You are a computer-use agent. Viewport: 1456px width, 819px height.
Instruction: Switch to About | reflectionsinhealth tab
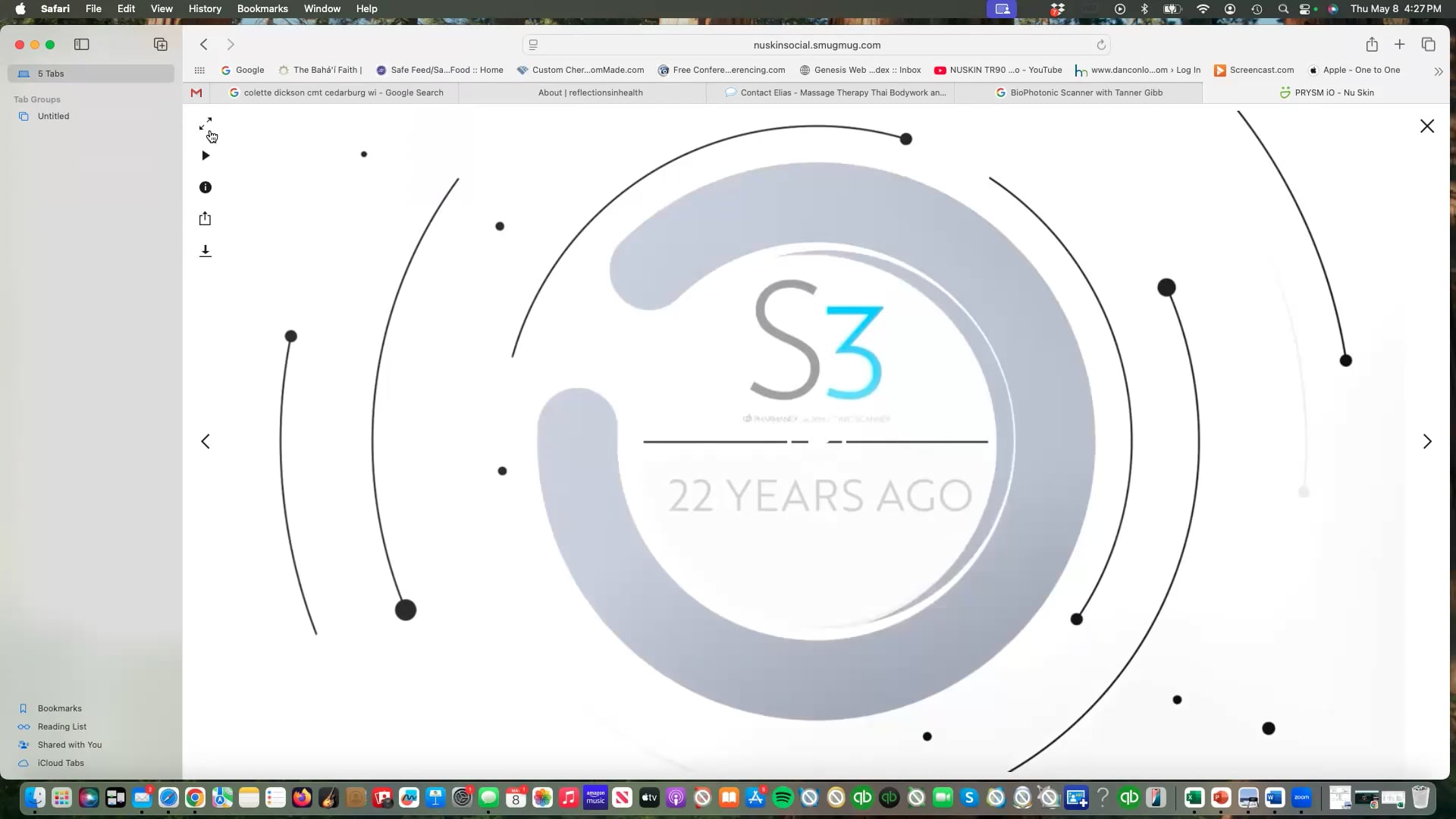[x=590, y=93]
